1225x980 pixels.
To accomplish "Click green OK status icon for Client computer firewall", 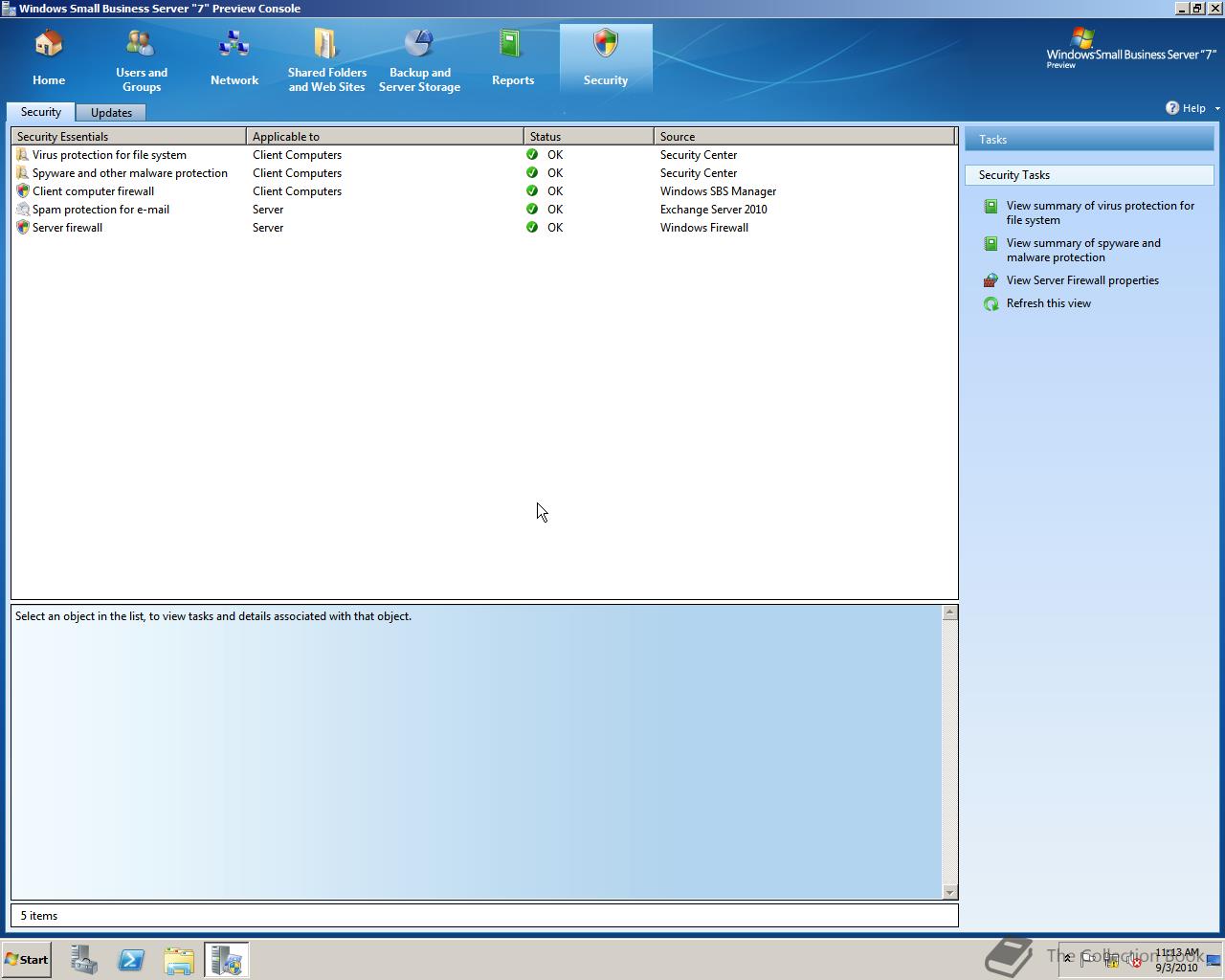I will (532, 190).
